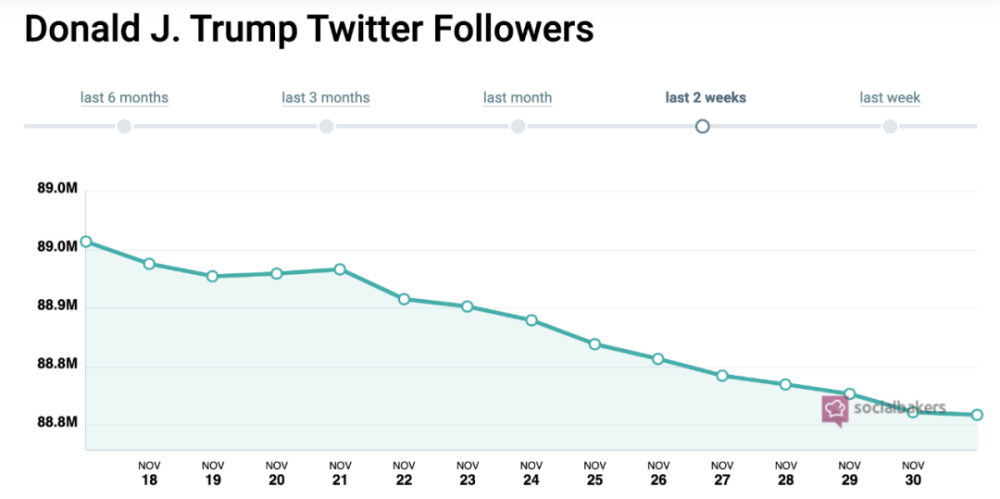Click the Nov 22 data point
The height and width of the screenshot is (499, 1000).
click(x=404, y=299)
